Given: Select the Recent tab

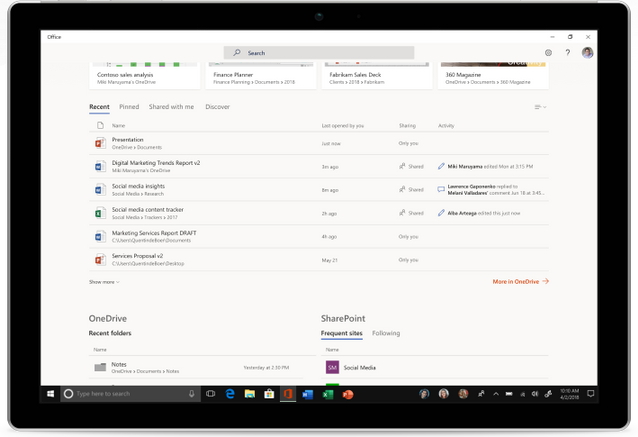Looking at the screenshot, I should coord(99,107).
